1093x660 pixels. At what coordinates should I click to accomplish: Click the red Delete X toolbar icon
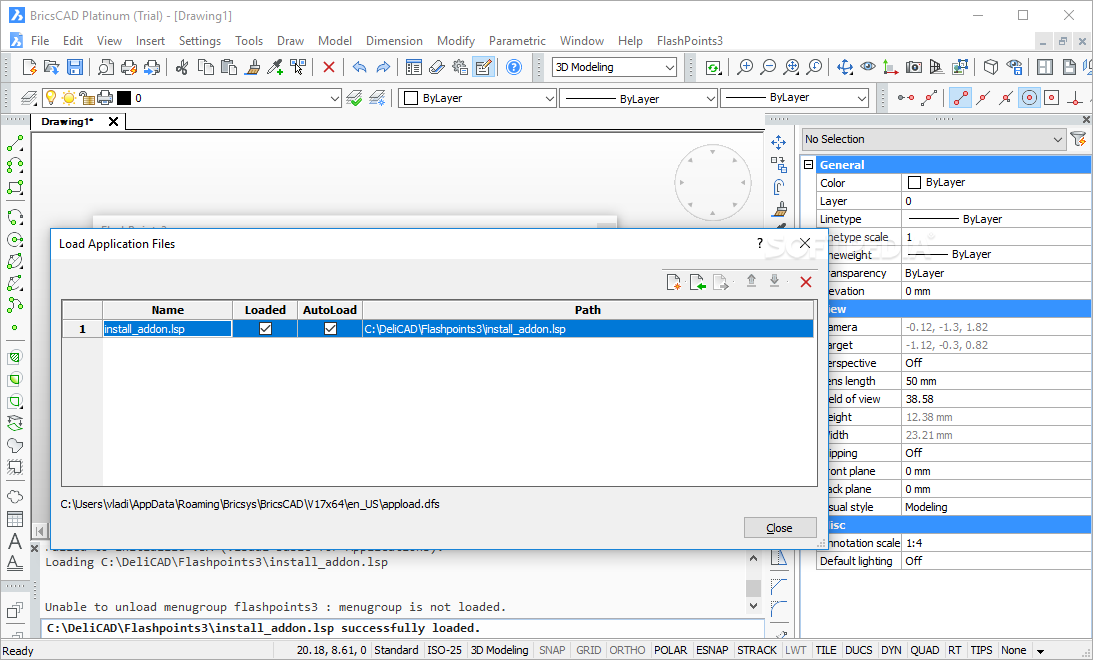click(x=329, y=68)
